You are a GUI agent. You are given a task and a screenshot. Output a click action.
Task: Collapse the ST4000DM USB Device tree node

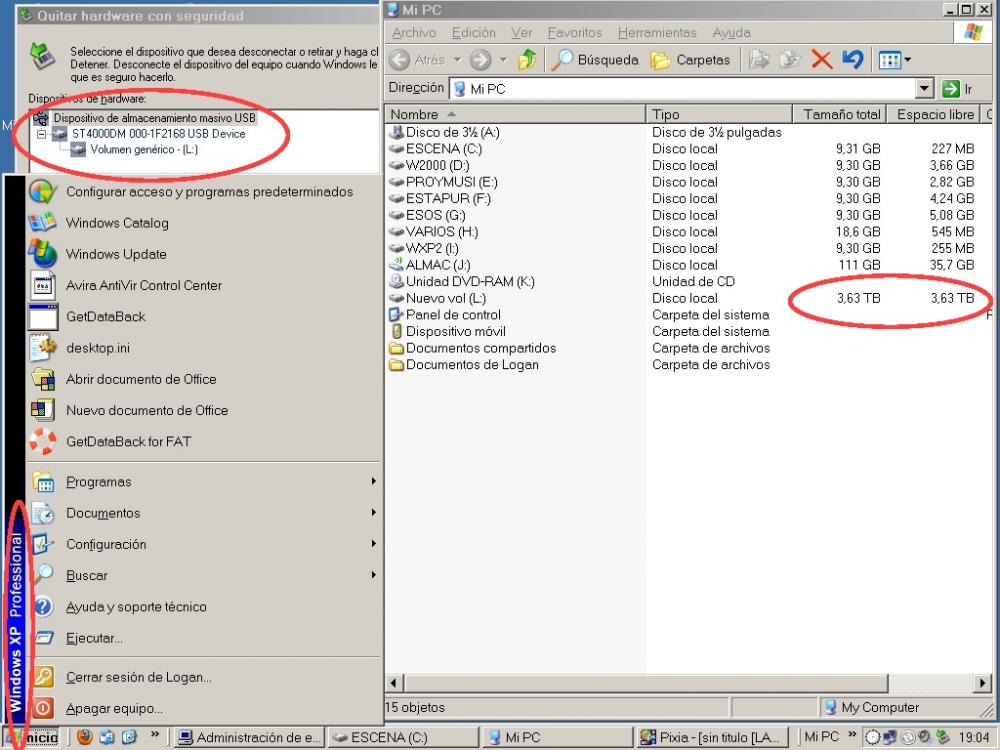coord(41,134)
